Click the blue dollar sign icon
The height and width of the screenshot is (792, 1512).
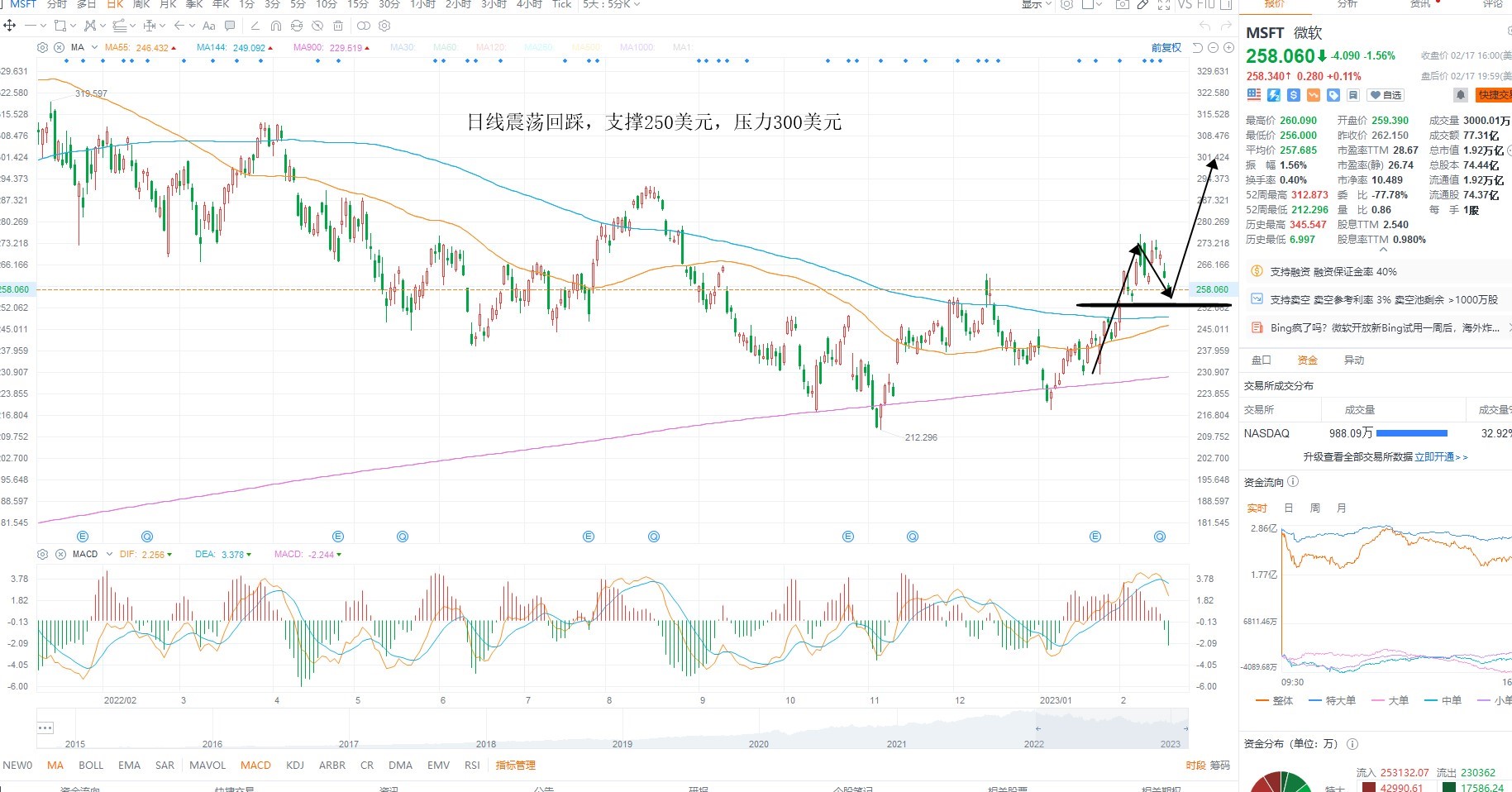(x=1294, y=95)
